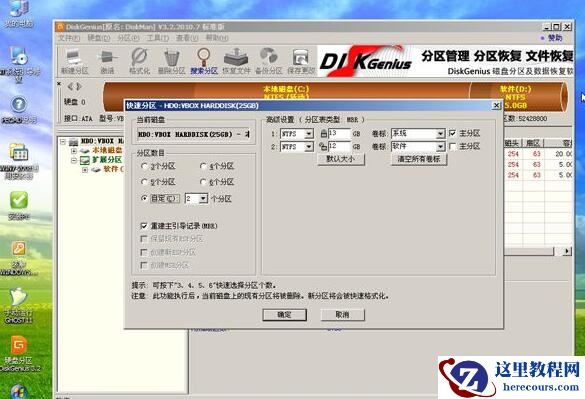This screenshot has height=399, width=585.
Task: Toggle 主分区 checkbox for partition 2
Action: tap(453, 146)
